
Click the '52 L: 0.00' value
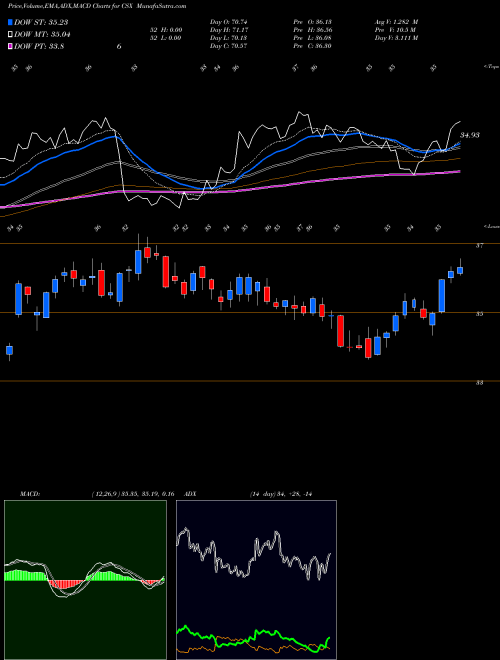pos(165,38)
